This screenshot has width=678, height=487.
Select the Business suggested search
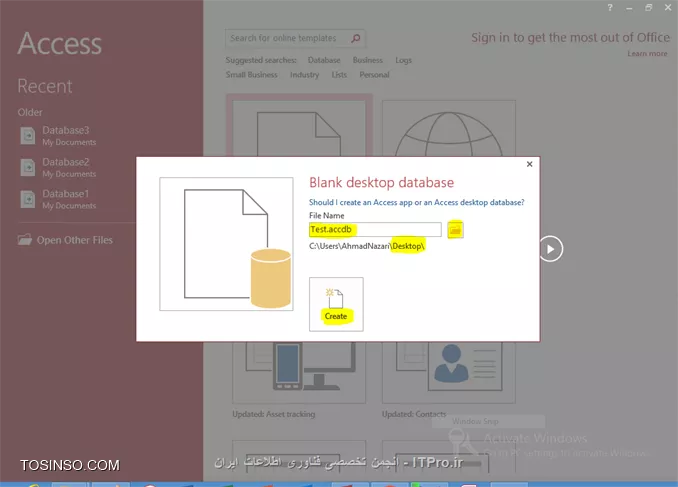click(x=368, y=60)
